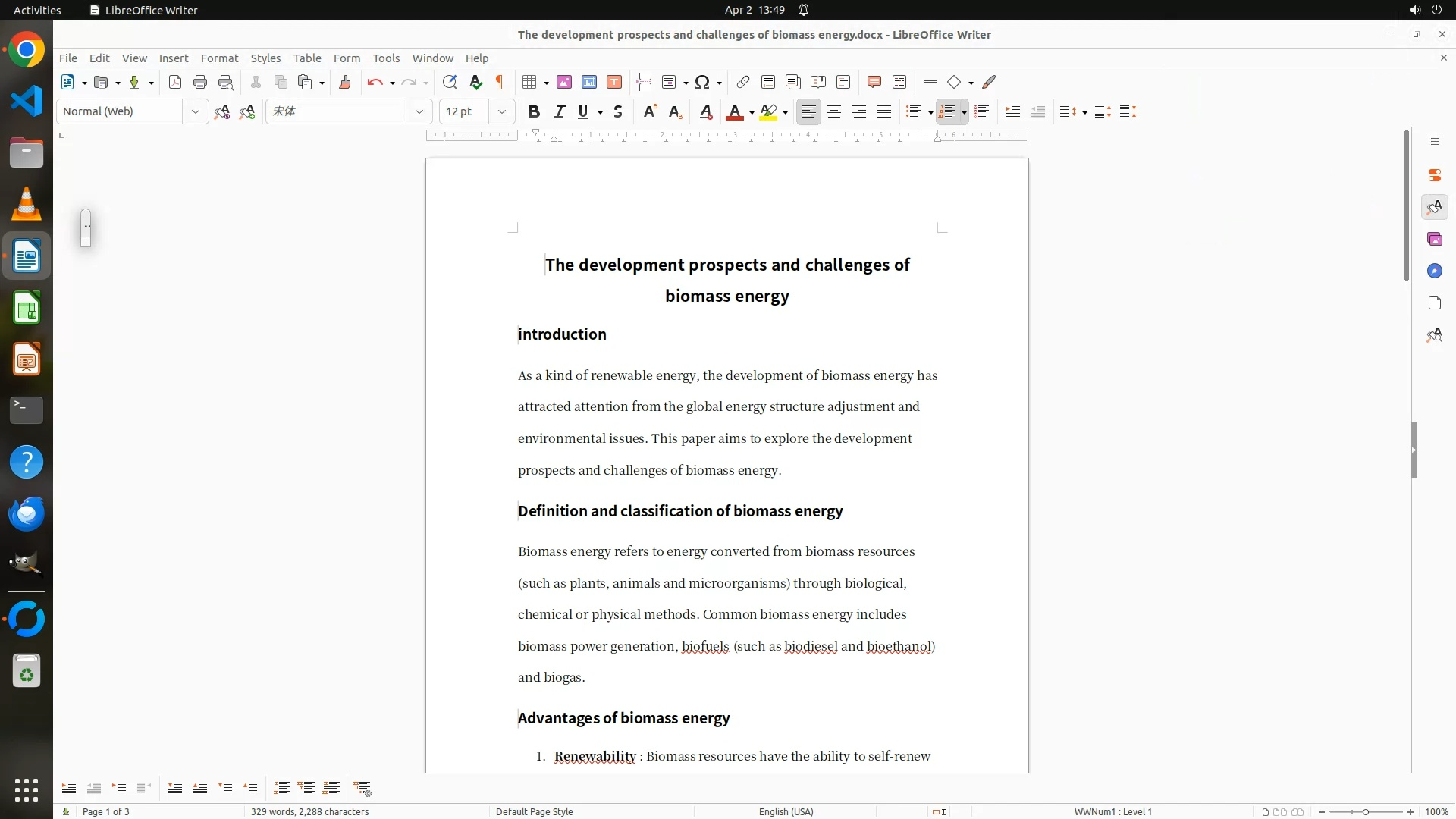The image size is (1456, 819).
Task: Open the Format menu
Action: pyautogui.click(x=219, y=58)
